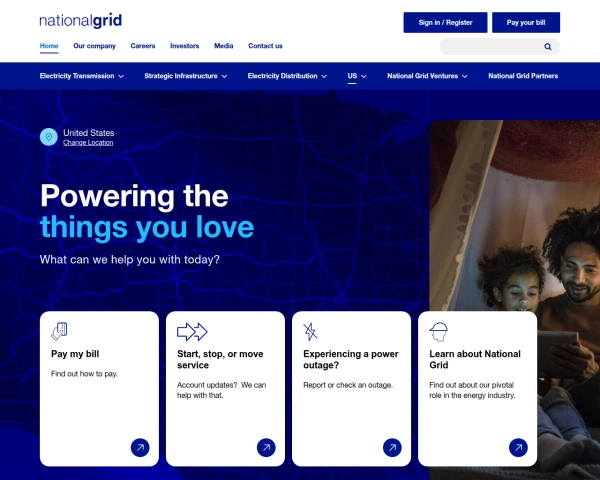
Task: Open the Pay my bill arrow button
Action: 140,447
